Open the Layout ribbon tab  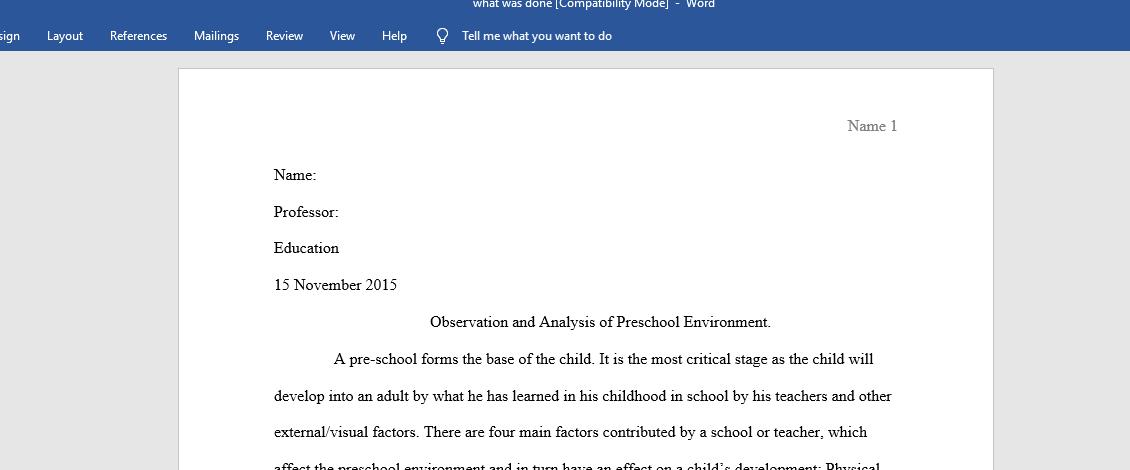pos(65,36)
